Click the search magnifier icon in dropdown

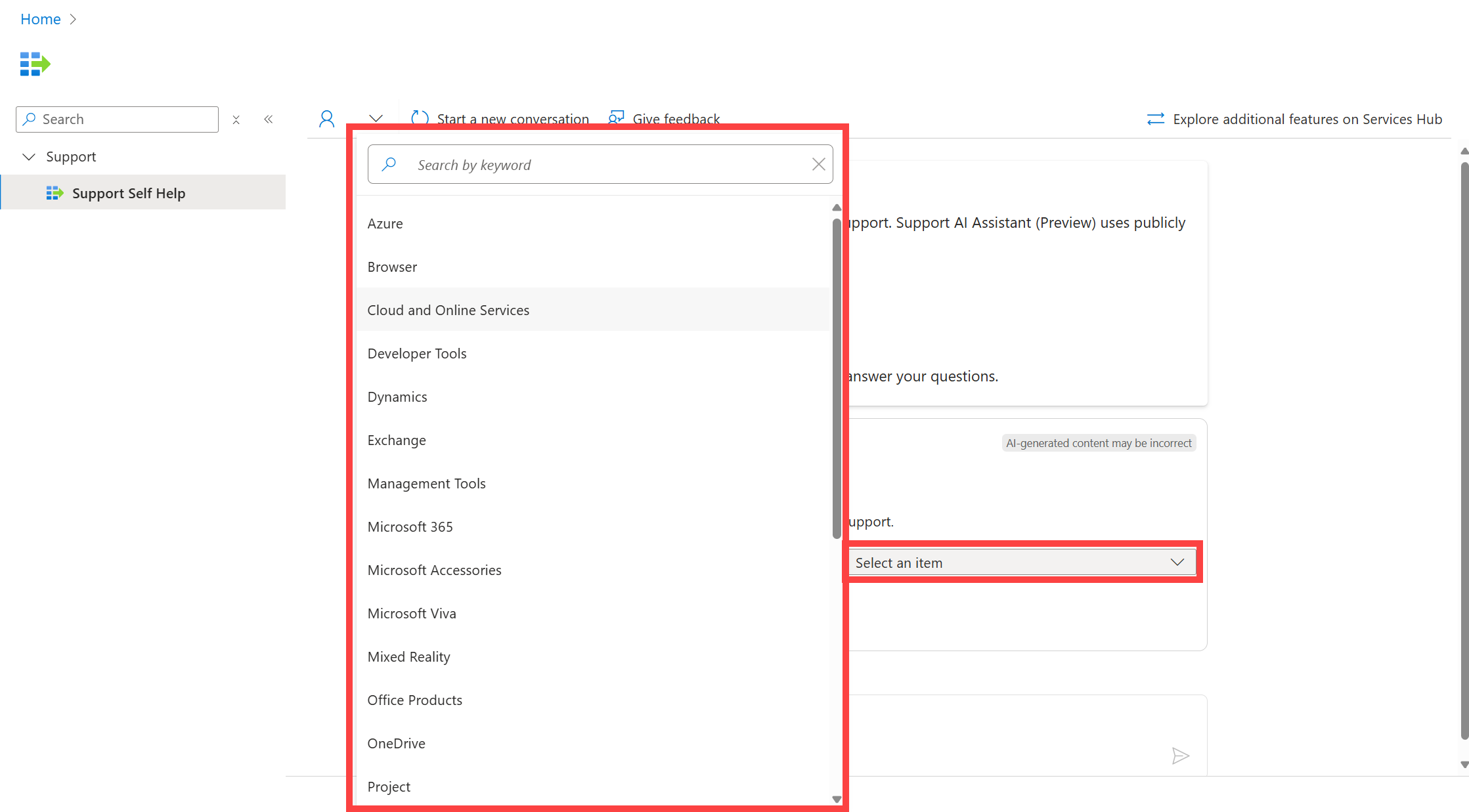[389, 164]
